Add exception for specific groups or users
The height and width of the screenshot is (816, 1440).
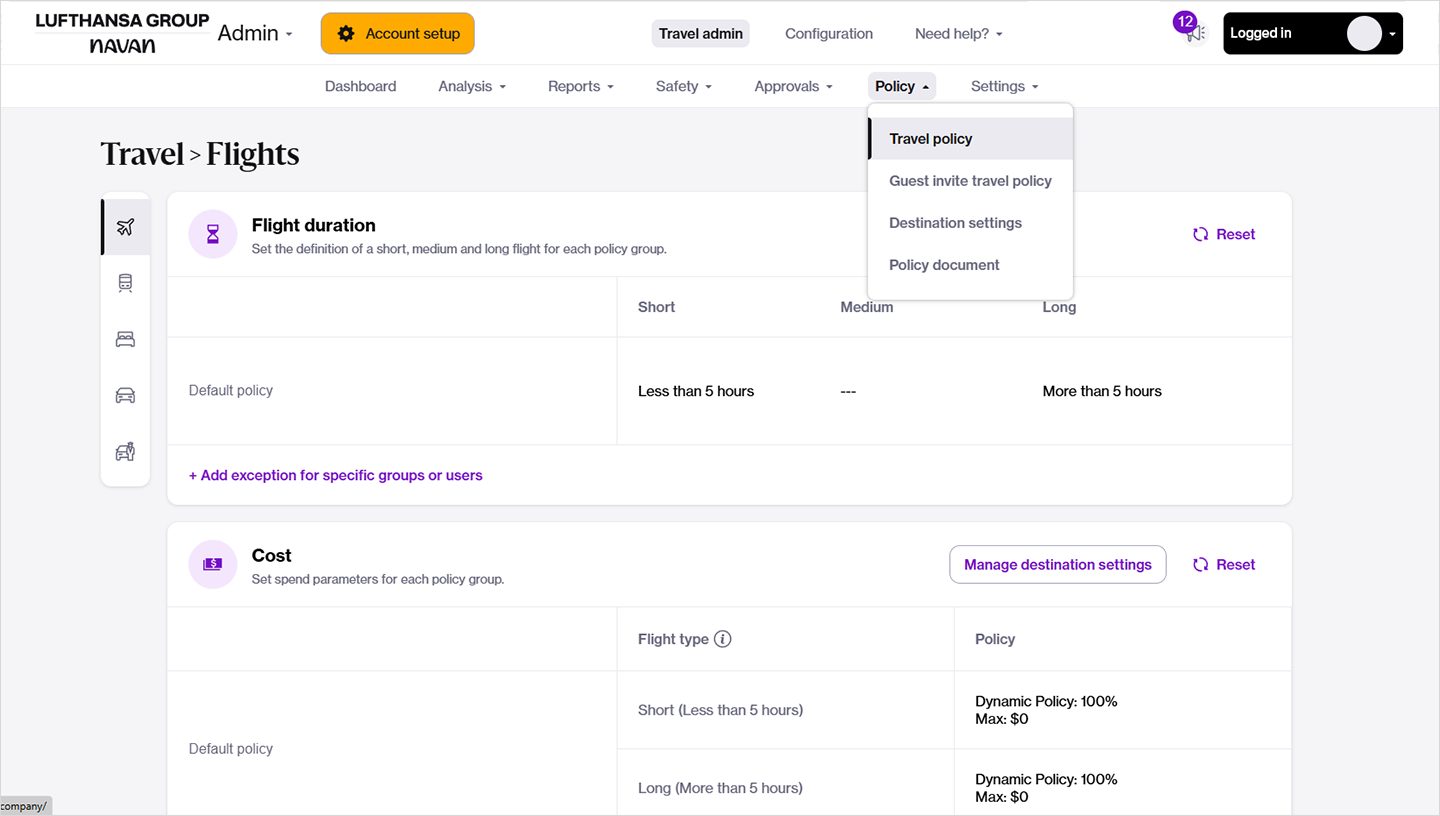(336, 475)
